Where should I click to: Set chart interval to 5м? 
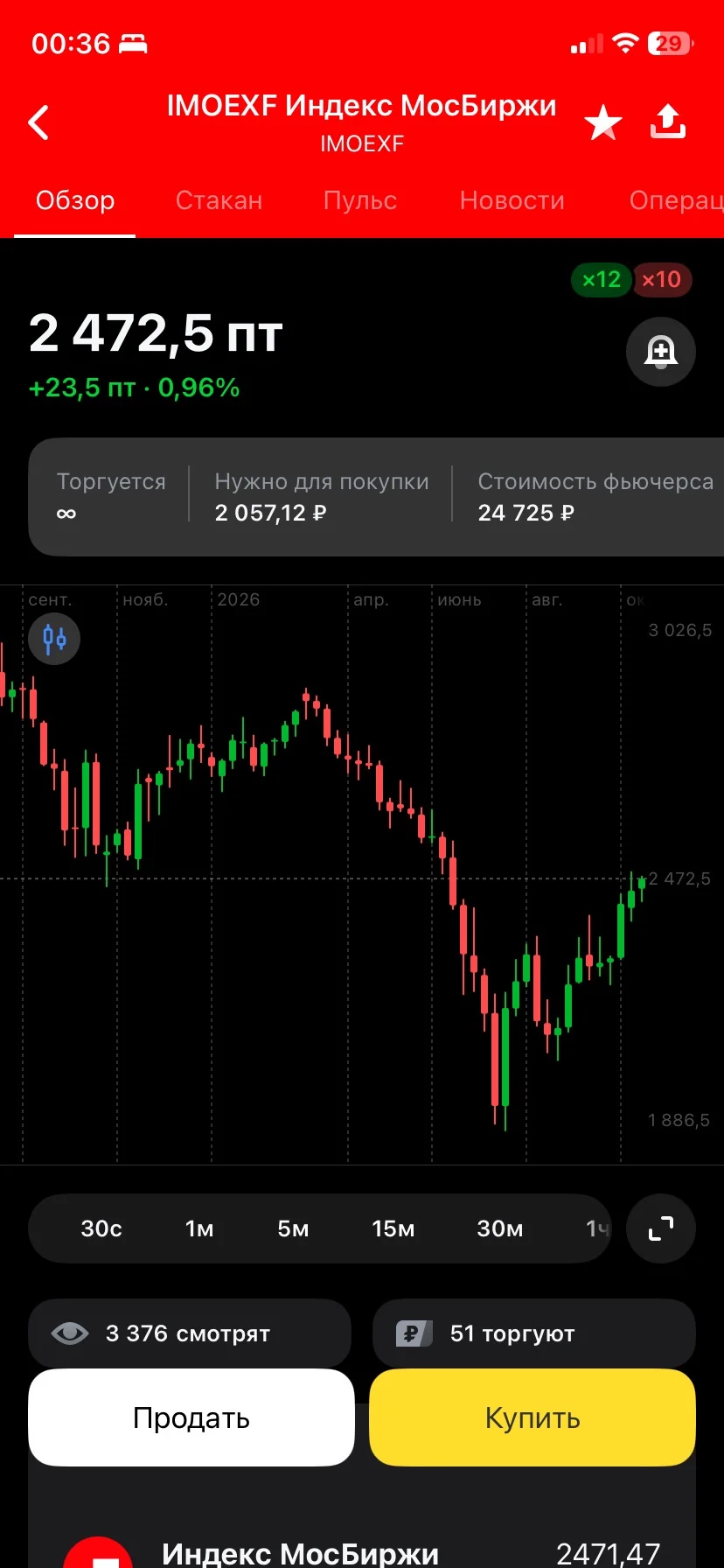[293, 1228]
